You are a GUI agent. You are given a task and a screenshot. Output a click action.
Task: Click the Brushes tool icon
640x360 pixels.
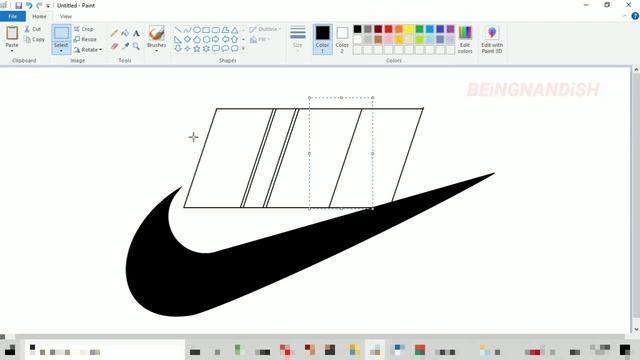[x=156, y=33]
